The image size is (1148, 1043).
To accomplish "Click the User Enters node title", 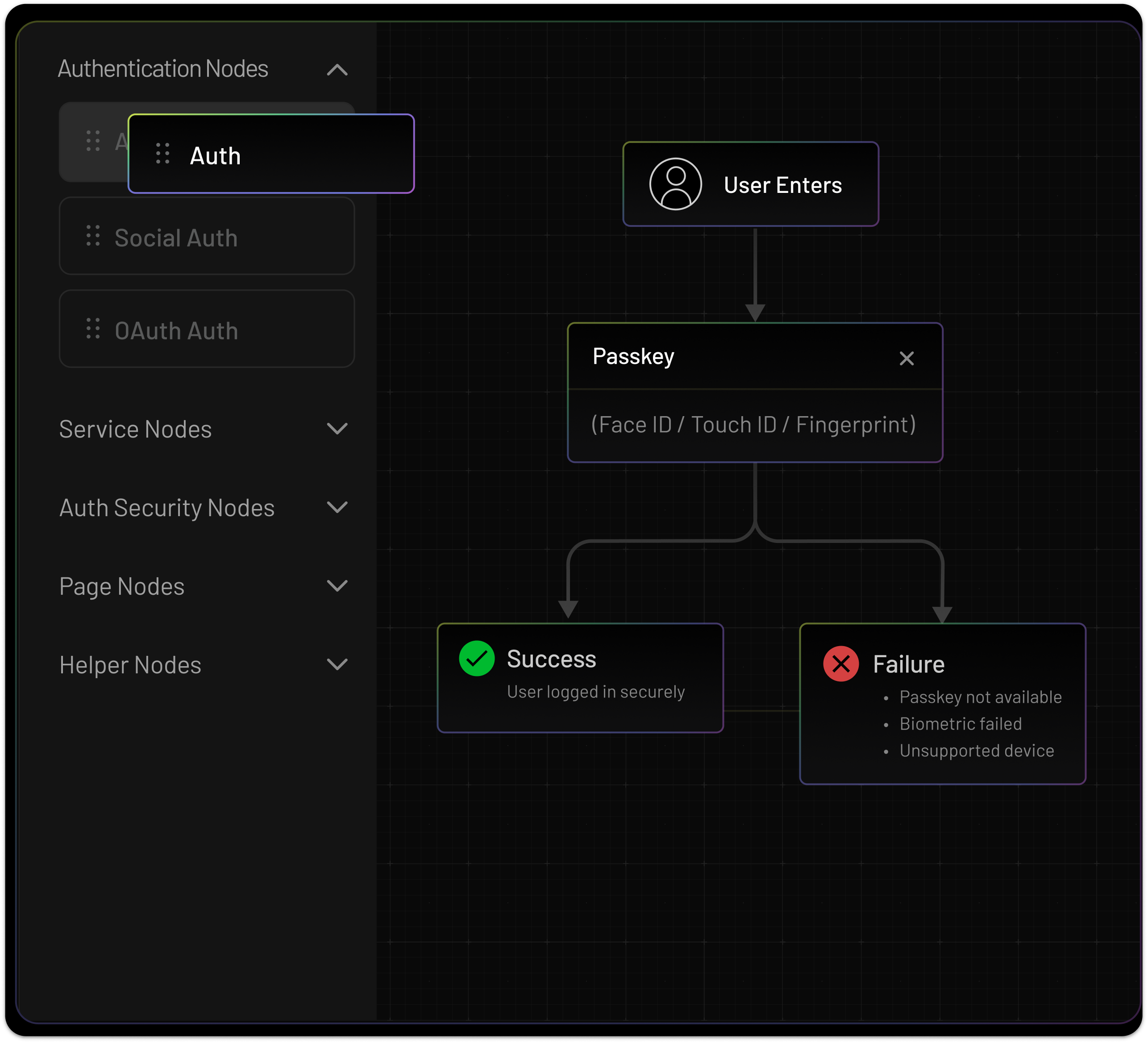I will pos(782,184).
